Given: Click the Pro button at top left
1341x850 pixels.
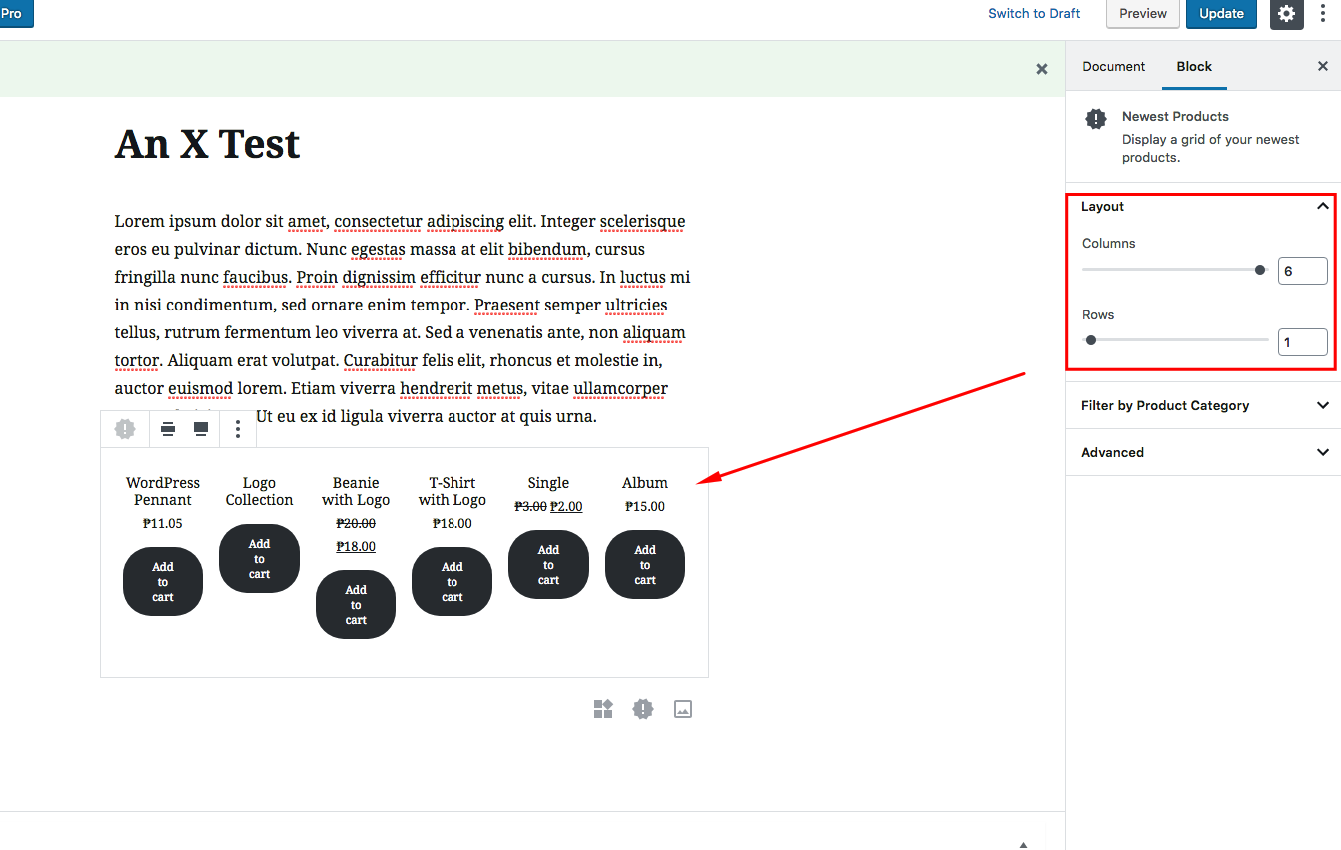Looking at the screenshot, I should point(15,13).
